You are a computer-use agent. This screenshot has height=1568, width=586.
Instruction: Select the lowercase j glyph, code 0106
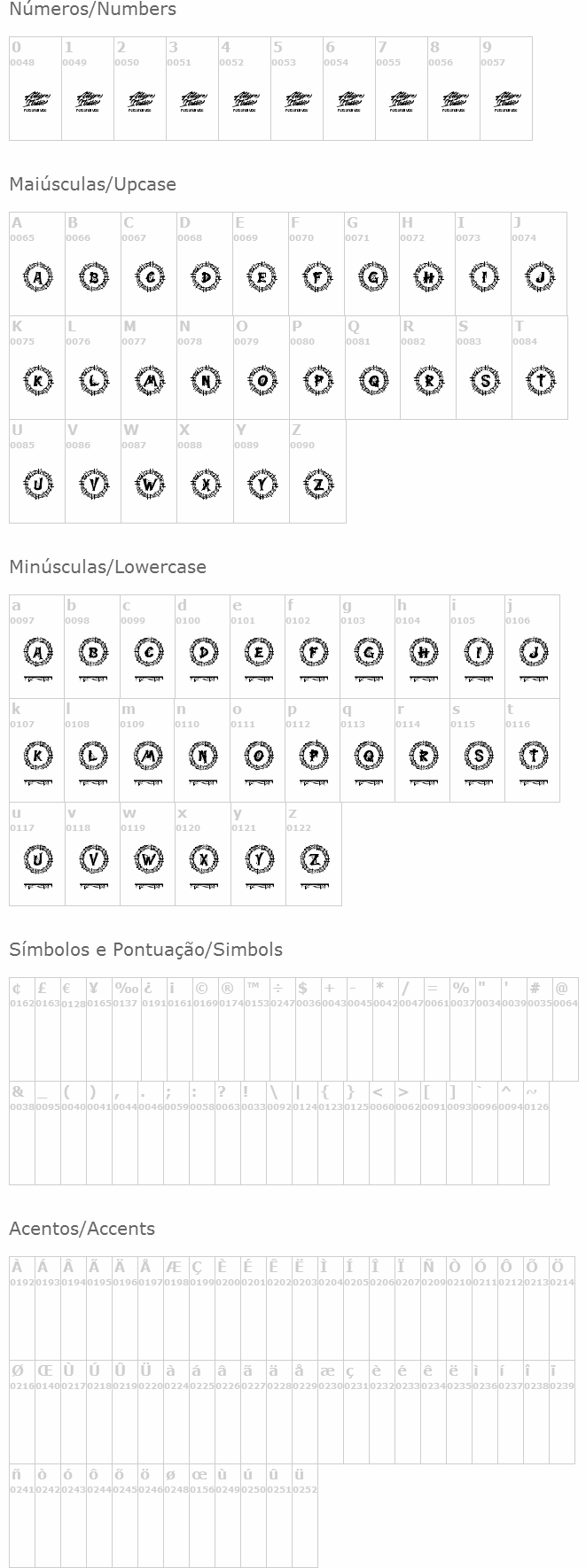[x=533, y=656]
